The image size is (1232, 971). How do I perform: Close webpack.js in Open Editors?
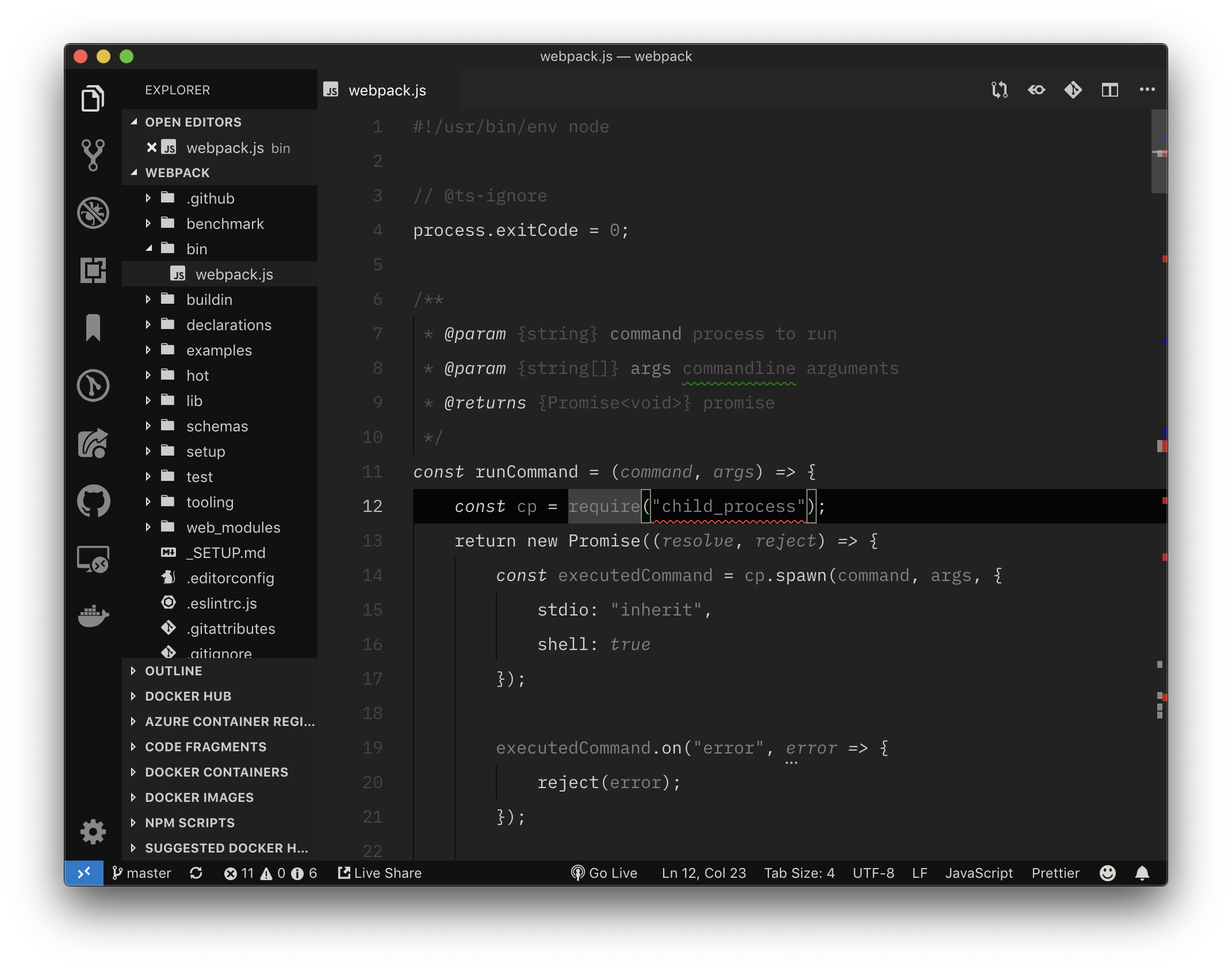click(151, 148)
